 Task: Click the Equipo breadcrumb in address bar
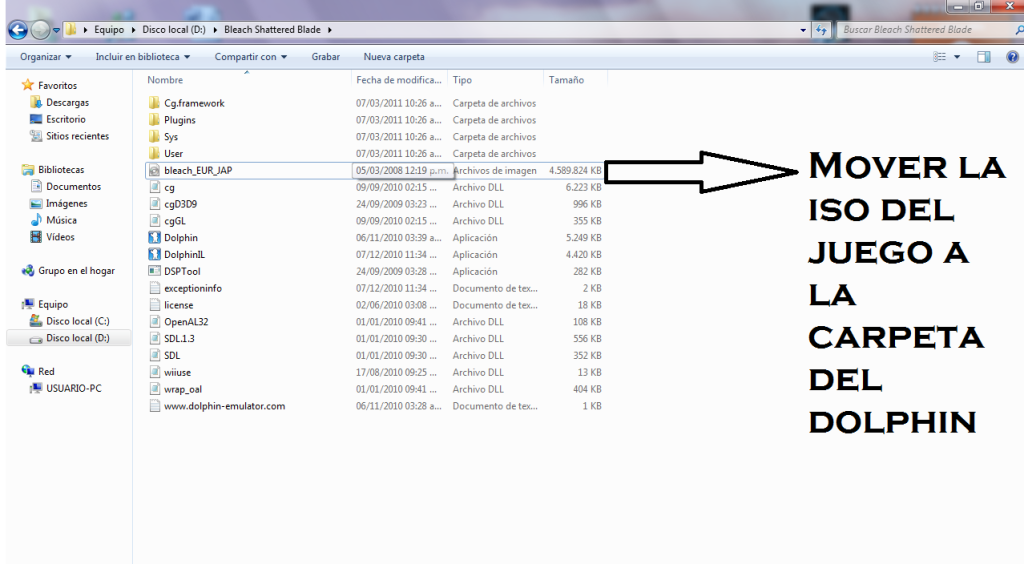click(109, 29)
